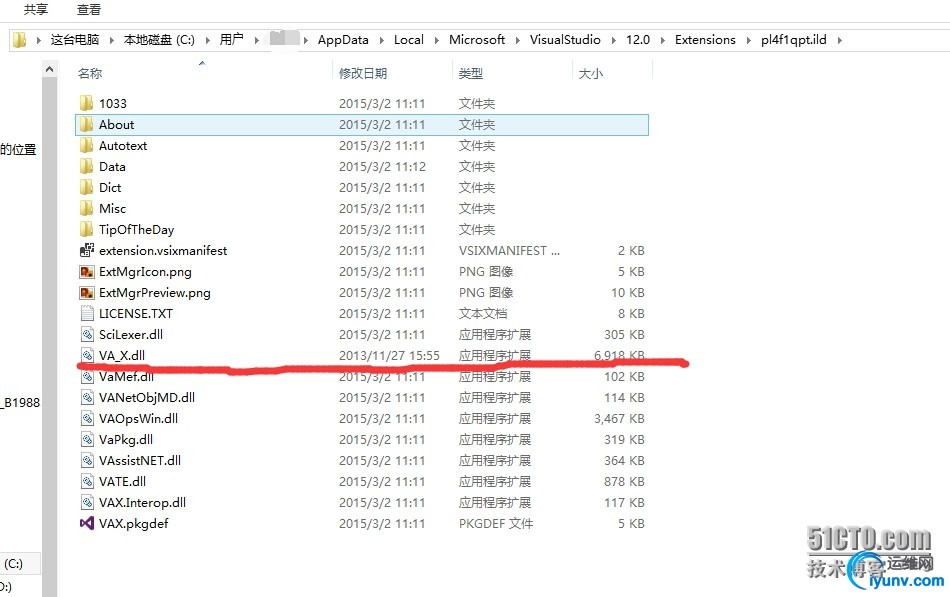Click the Data folder icon
950x597 pixels.
[x=87, y=166]
